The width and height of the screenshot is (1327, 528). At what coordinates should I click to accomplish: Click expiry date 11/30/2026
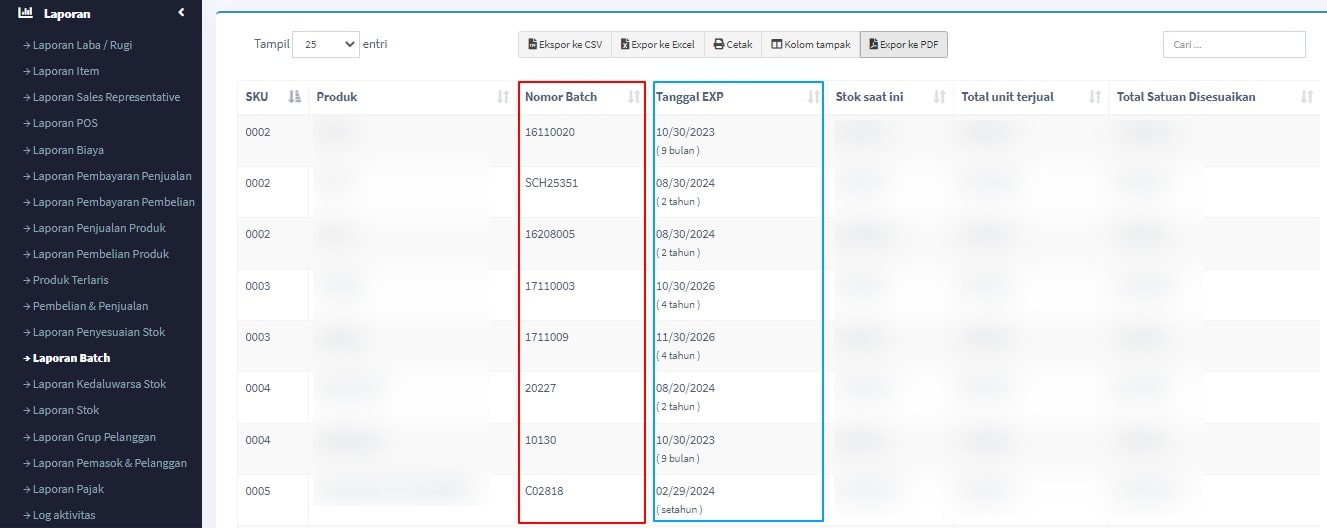pos(686,337)
